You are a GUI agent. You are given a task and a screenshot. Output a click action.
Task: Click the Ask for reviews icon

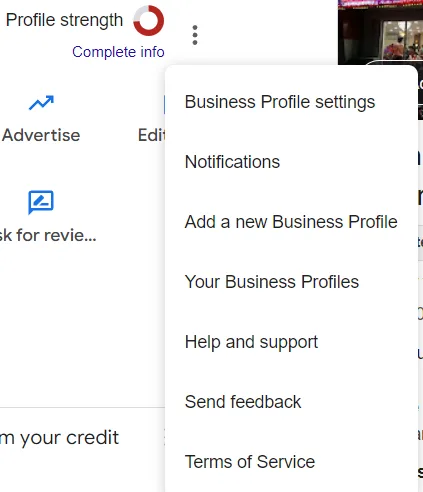click(41, 202)
